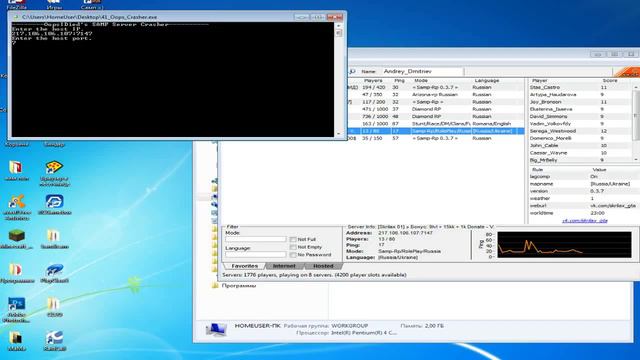This screenshot has width=640, height=360.
Task: Select player Joy_Bronson in the player list
Action: click(x=580, y=102)
